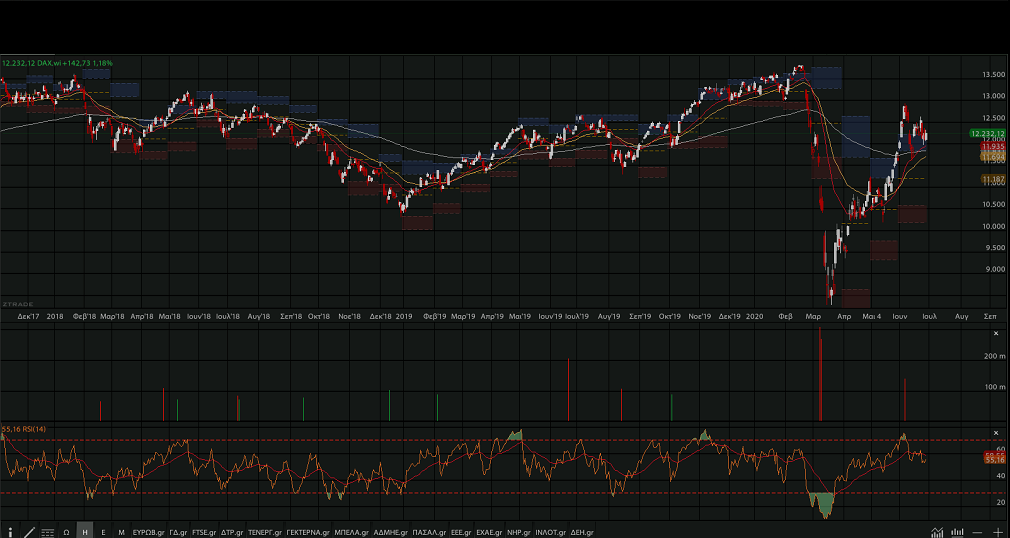Open the chart indicators icon
This screenshot has width=1010, height=538.
coord(937,532)
